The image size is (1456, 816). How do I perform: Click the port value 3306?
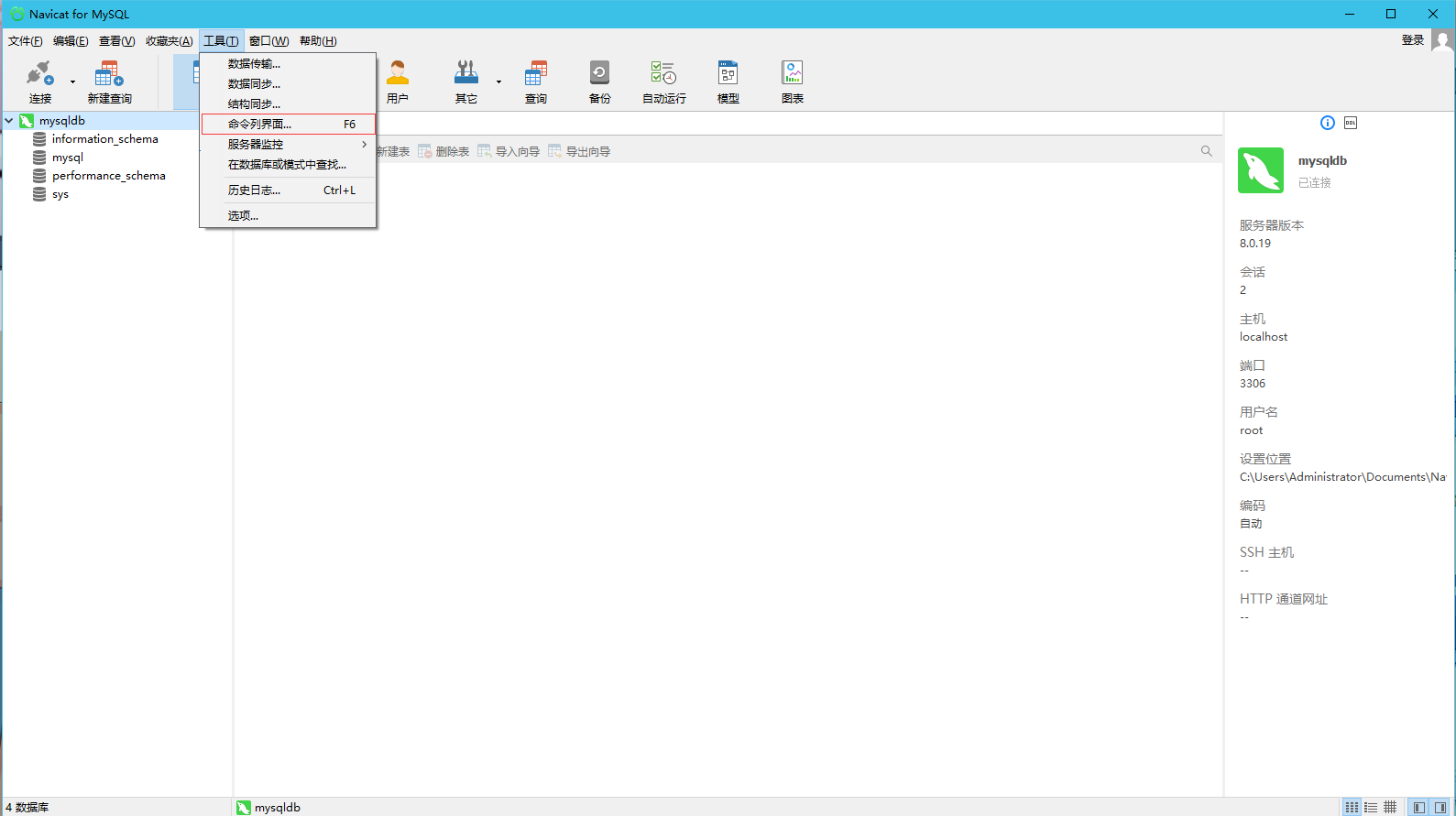[1253, 384]
